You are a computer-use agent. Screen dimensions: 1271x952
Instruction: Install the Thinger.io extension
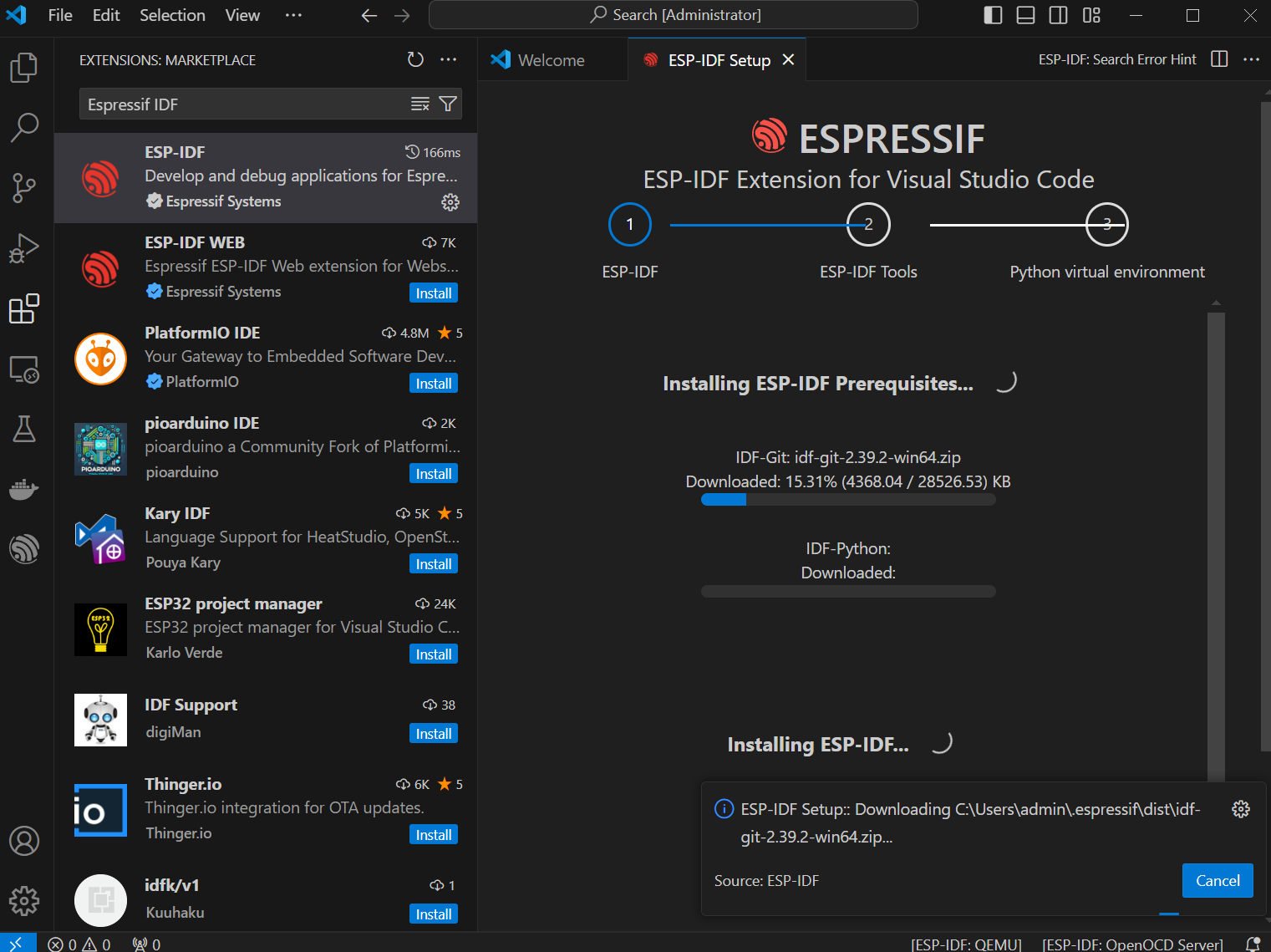pos(434,835)
